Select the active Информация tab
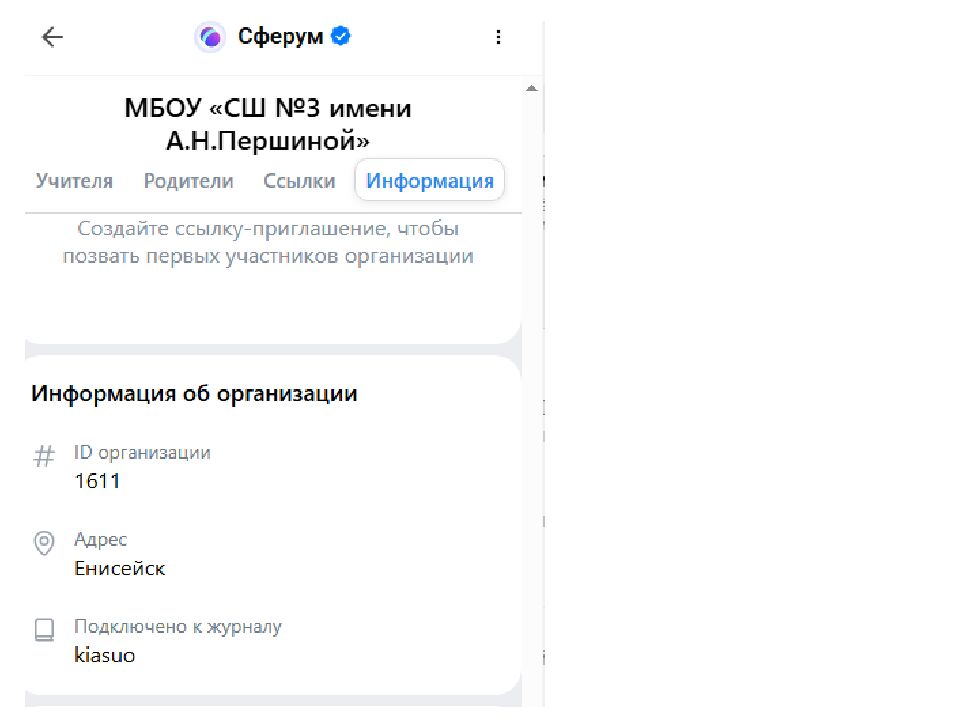960x720 pixels. pyautogui.click(x=429, y=181)
